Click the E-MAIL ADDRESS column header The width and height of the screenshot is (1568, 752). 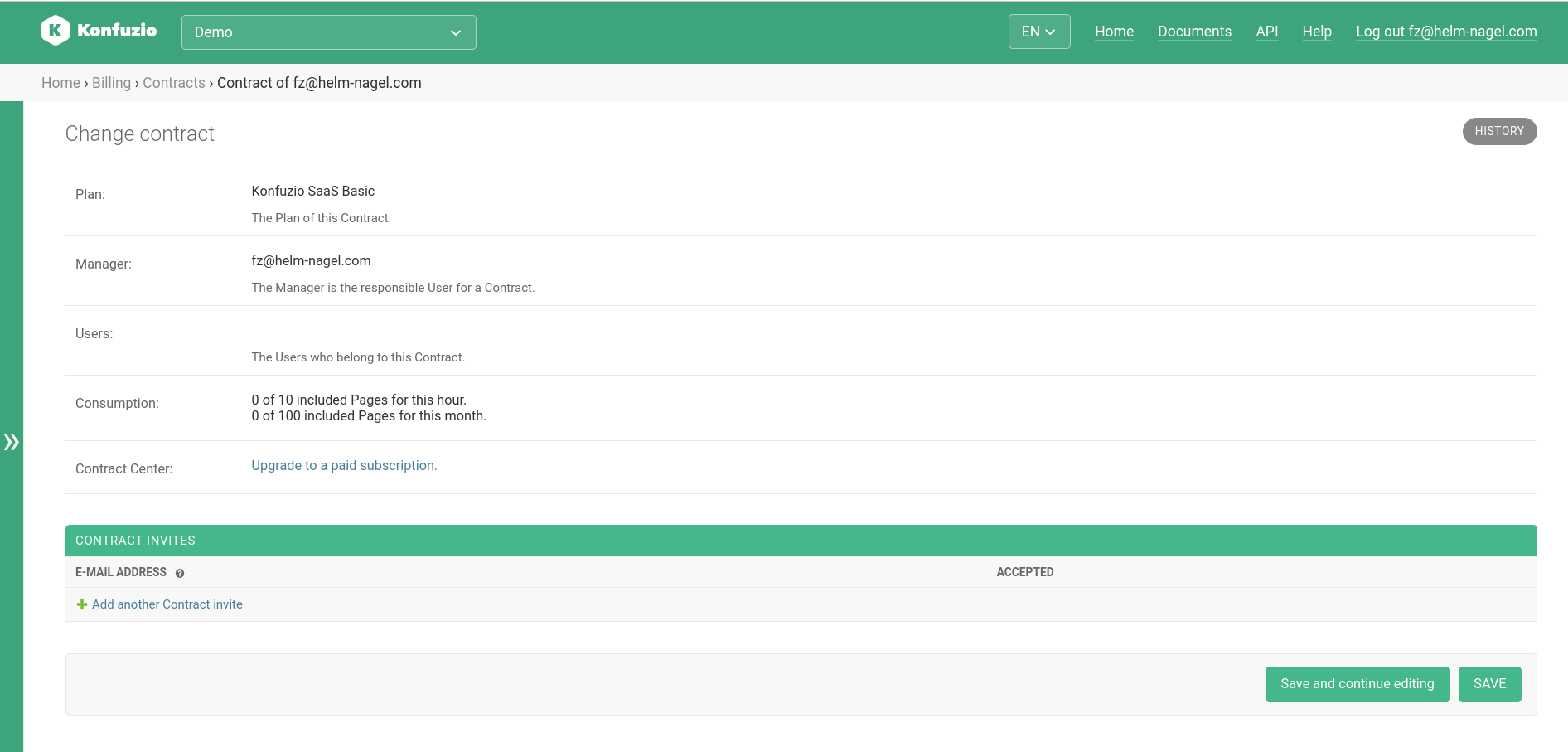click(120, 572)
